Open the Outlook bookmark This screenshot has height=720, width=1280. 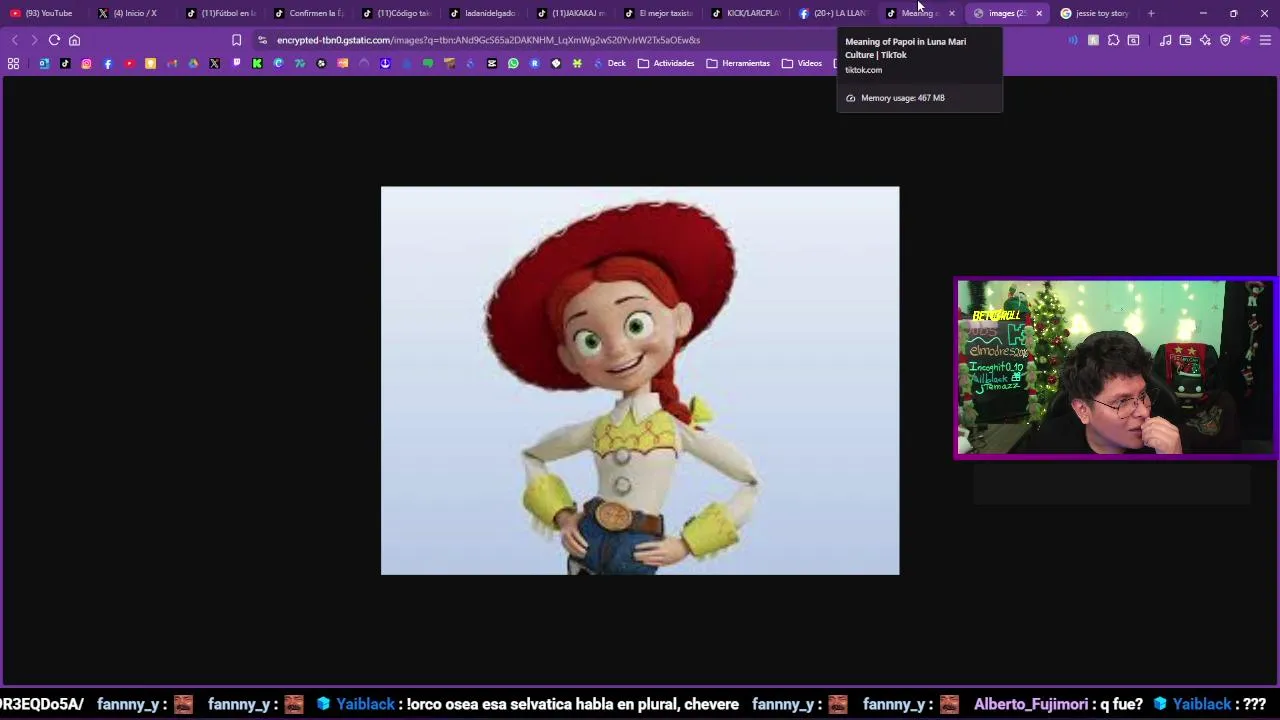(44, 63)
